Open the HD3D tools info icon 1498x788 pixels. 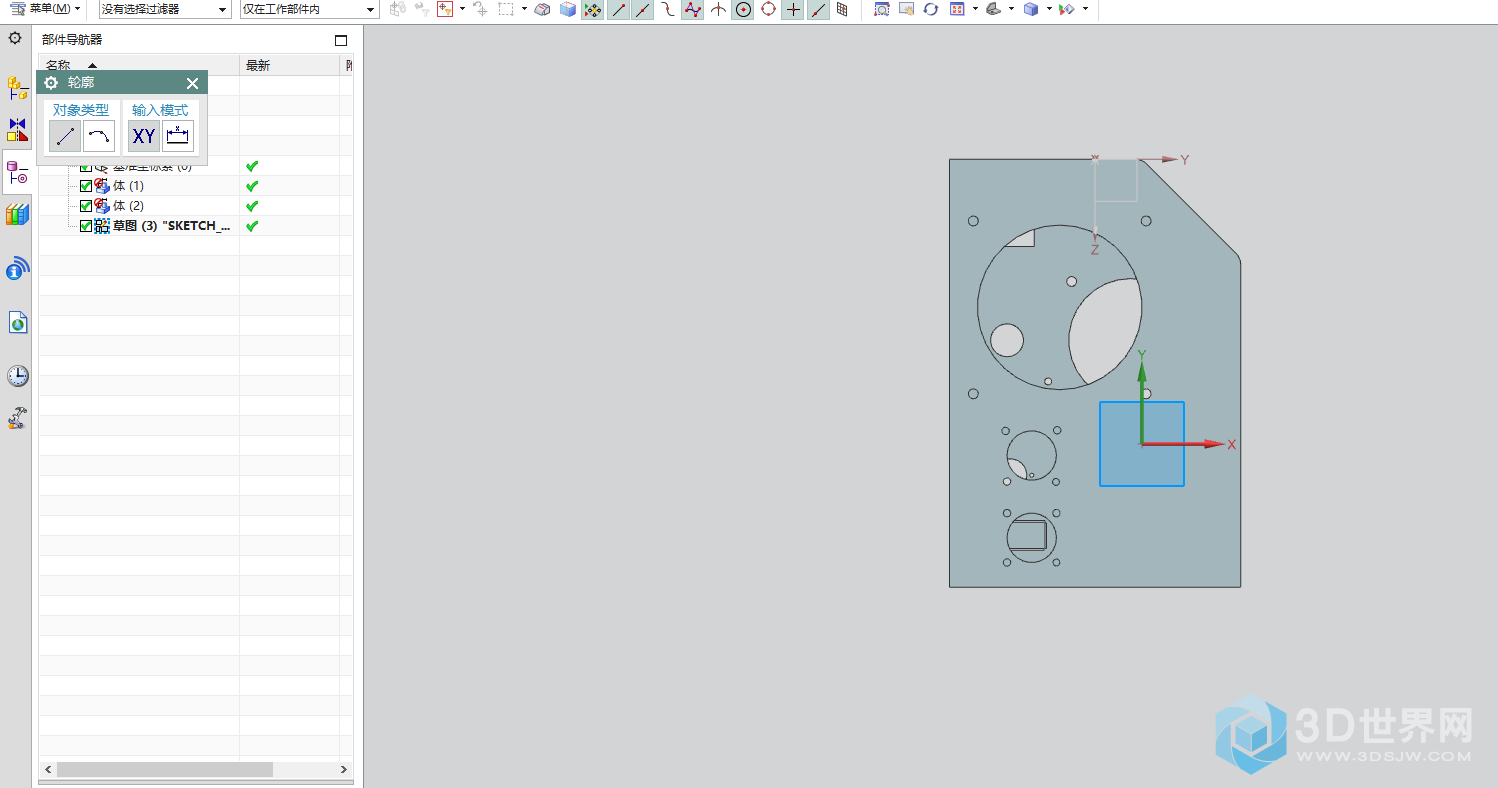pos(17,269)
